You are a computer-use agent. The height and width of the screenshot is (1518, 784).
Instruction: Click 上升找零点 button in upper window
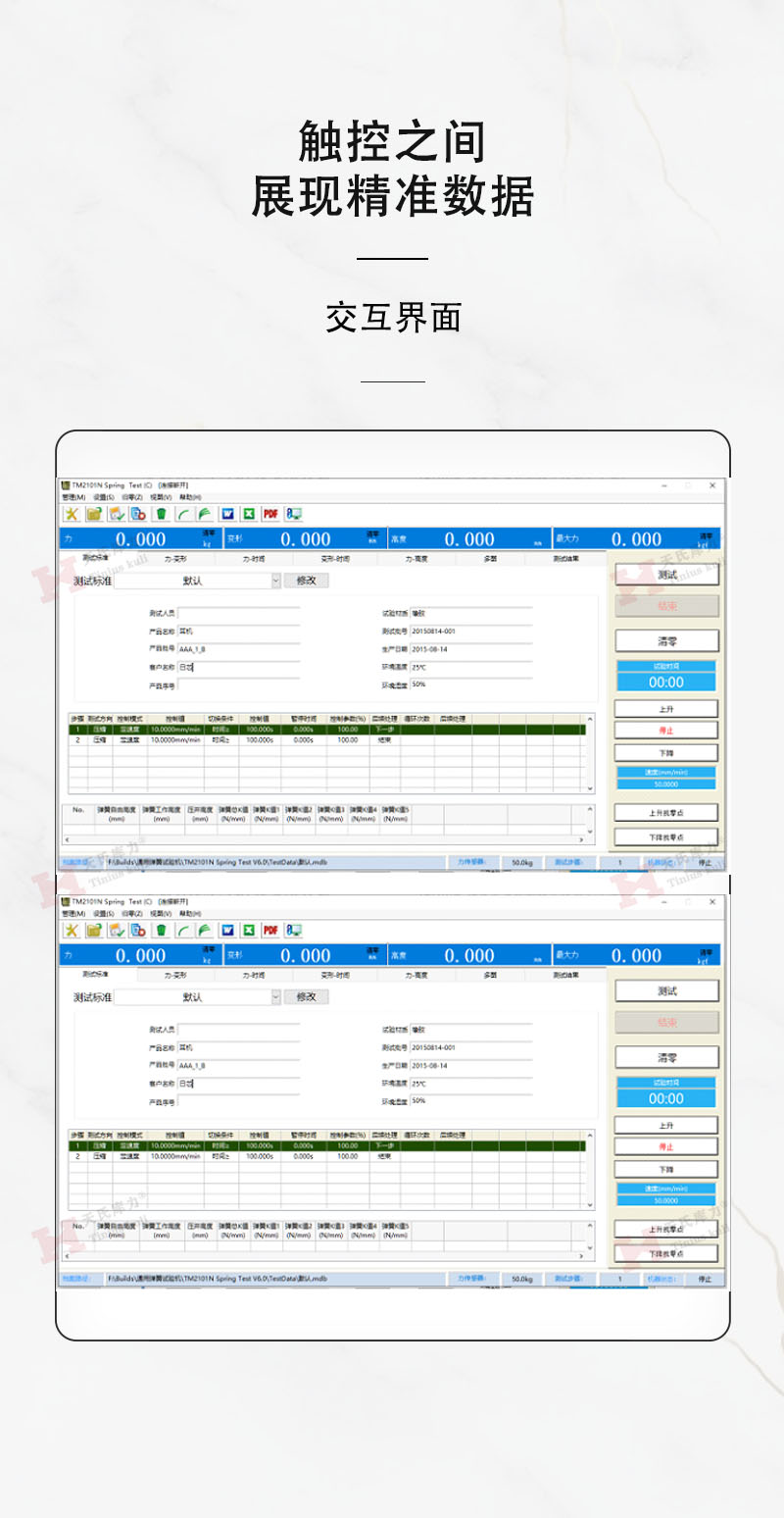(x=666, y=813)
